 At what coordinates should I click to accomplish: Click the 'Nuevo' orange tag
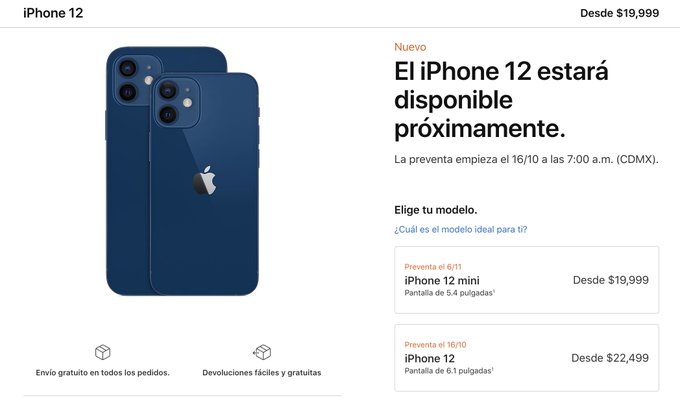(x=410, y=47)
